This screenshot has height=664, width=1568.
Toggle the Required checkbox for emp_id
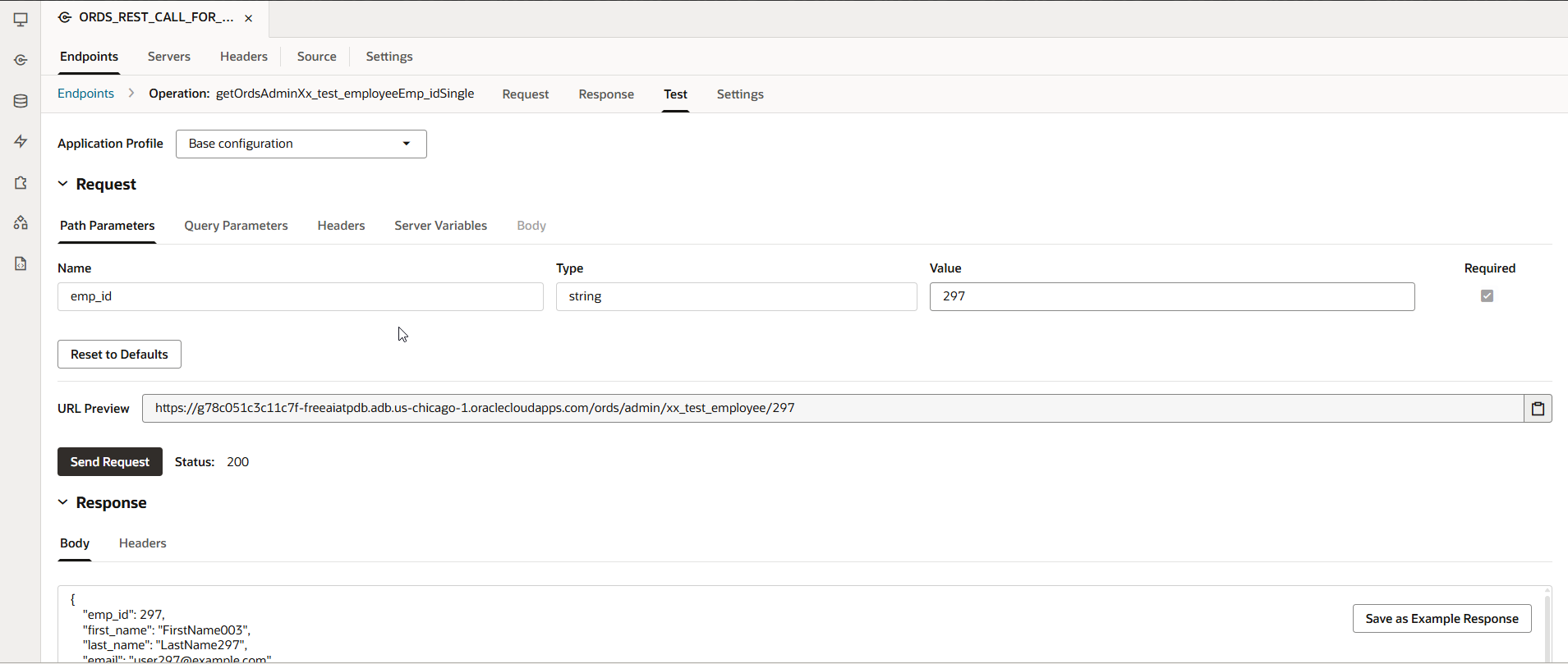coord(1487,295)
